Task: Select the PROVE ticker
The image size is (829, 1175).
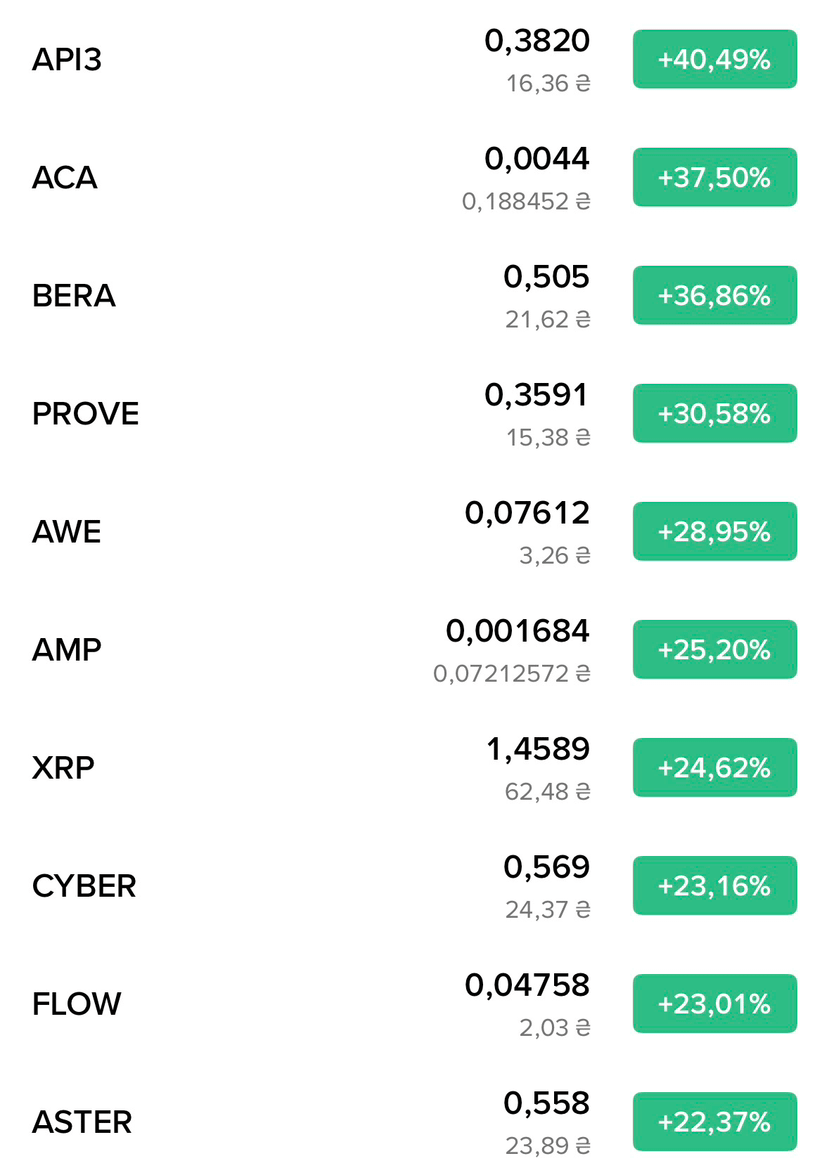Action: click(85, 414)
